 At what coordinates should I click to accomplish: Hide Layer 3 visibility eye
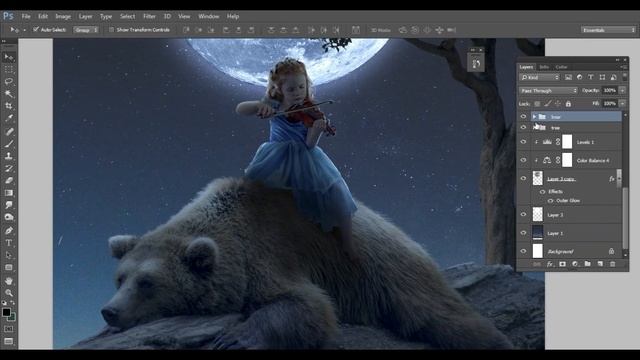523,214
